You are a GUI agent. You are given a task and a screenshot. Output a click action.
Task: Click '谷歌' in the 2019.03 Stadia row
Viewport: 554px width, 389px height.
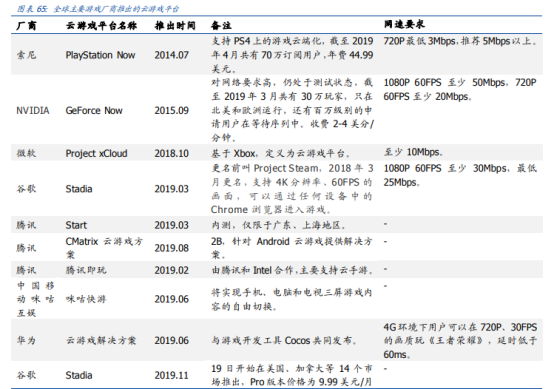(x=26, y=189)
